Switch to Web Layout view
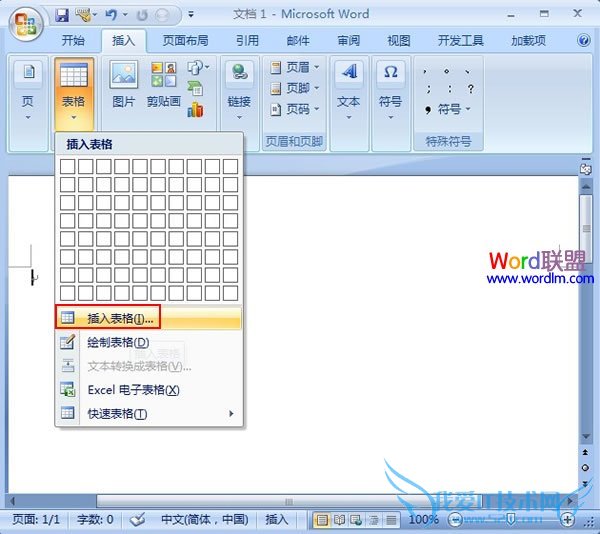Screen dimensions: 600x534 (356, 520)
